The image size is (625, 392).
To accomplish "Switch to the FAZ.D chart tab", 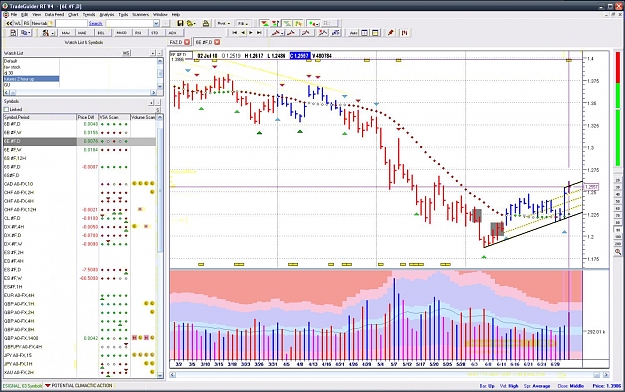I will [x=176, y=42].
